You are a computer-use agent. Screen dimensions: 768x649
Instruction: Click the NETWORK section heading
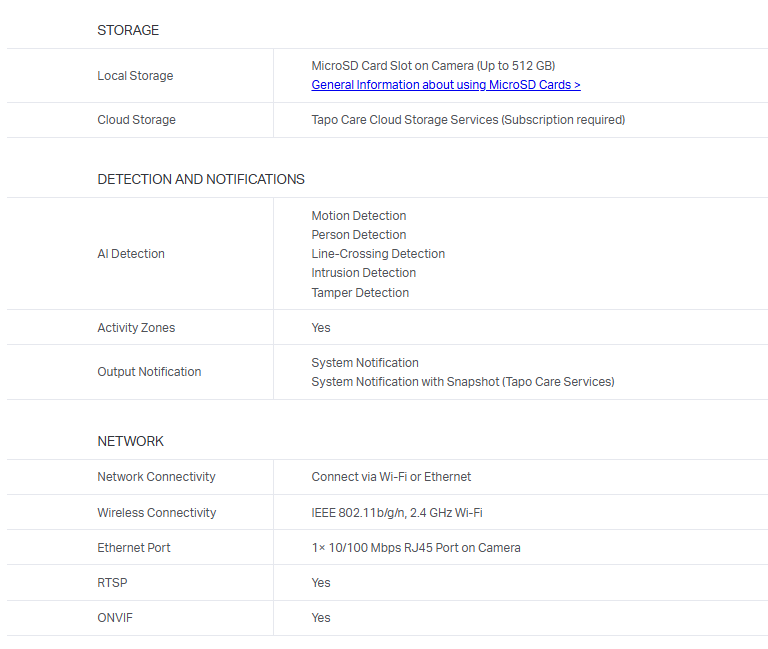[x=131, y=441]
